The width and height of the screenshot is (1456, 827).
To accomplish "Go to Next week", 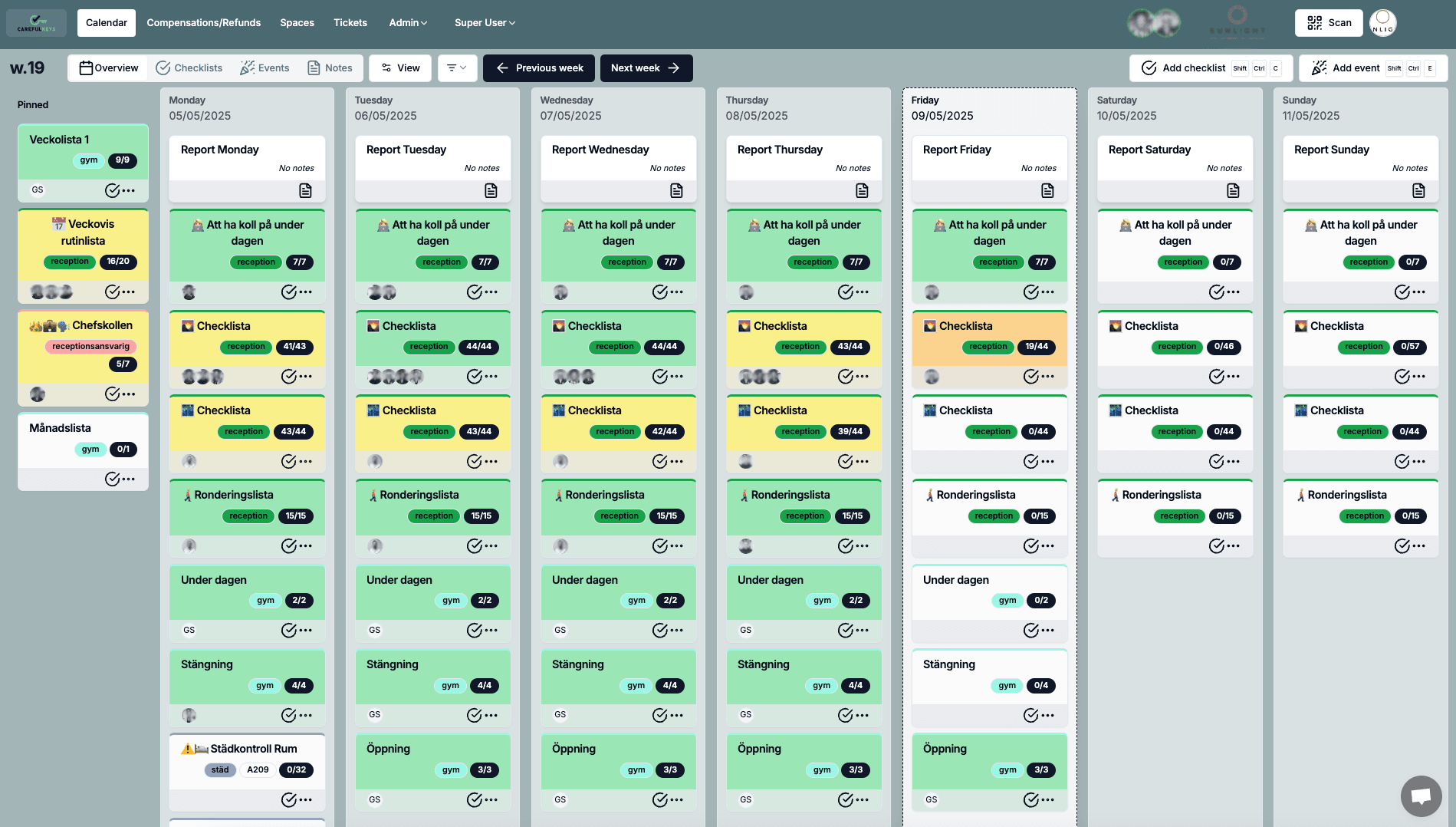I will (646, 68).
